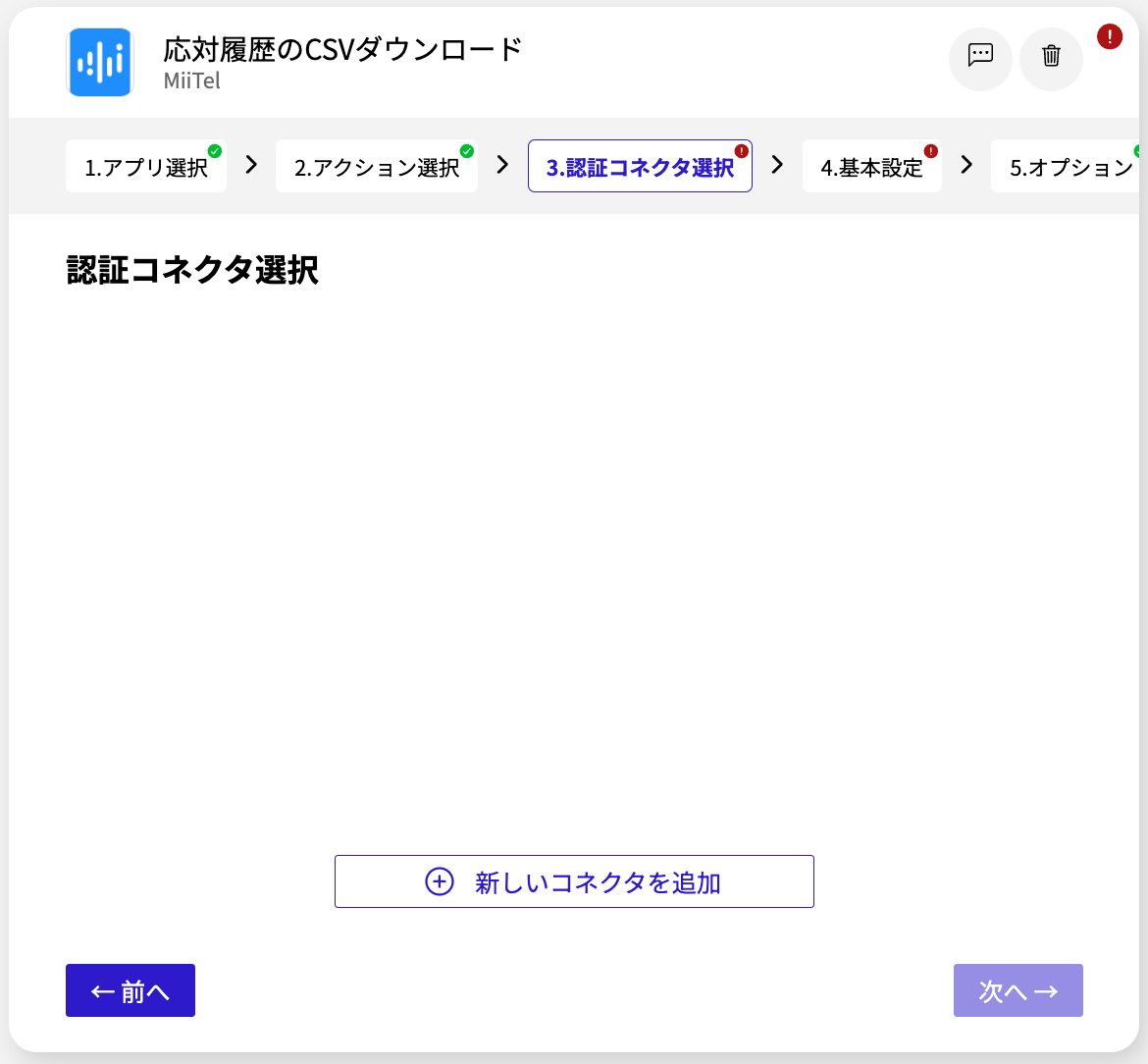Click the MiiTel subtitle text

pos(191,80)
